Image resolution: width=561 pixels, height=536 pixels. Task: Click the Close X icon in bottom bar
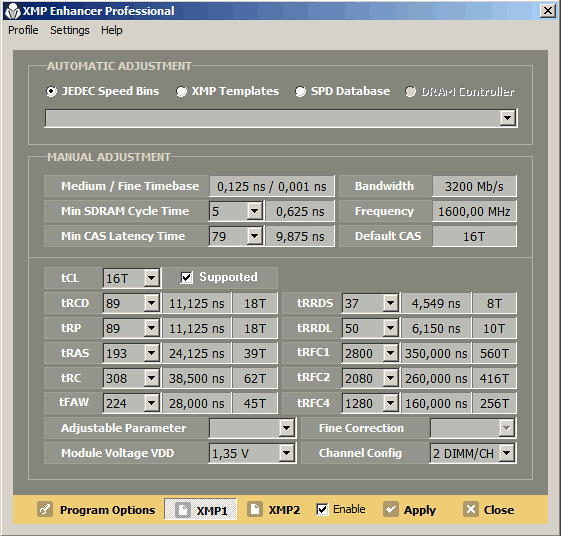coord(471,509)
